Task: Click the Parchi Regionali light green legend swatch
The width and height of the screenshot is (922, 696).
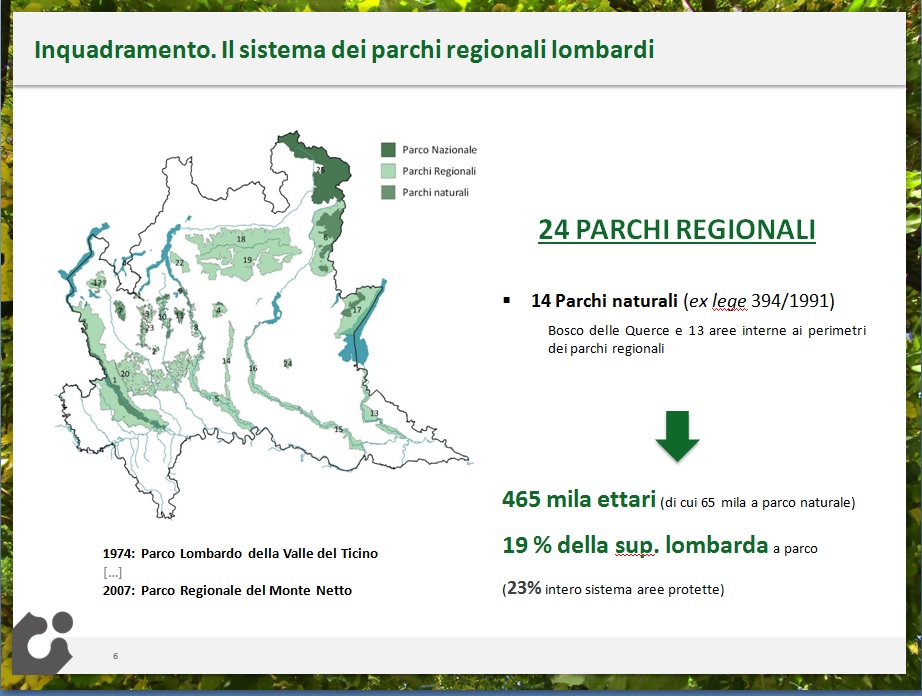Action: [x=389, y=171]
